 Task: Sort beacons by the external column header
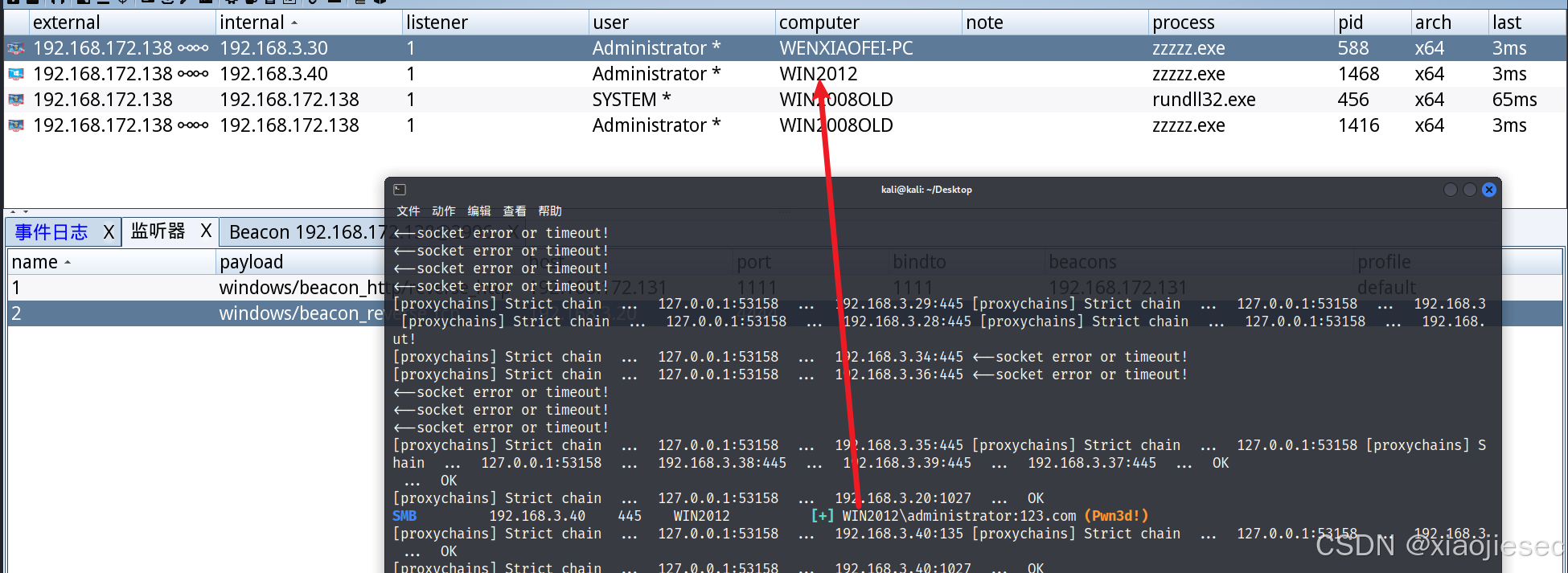pos(122,23)
